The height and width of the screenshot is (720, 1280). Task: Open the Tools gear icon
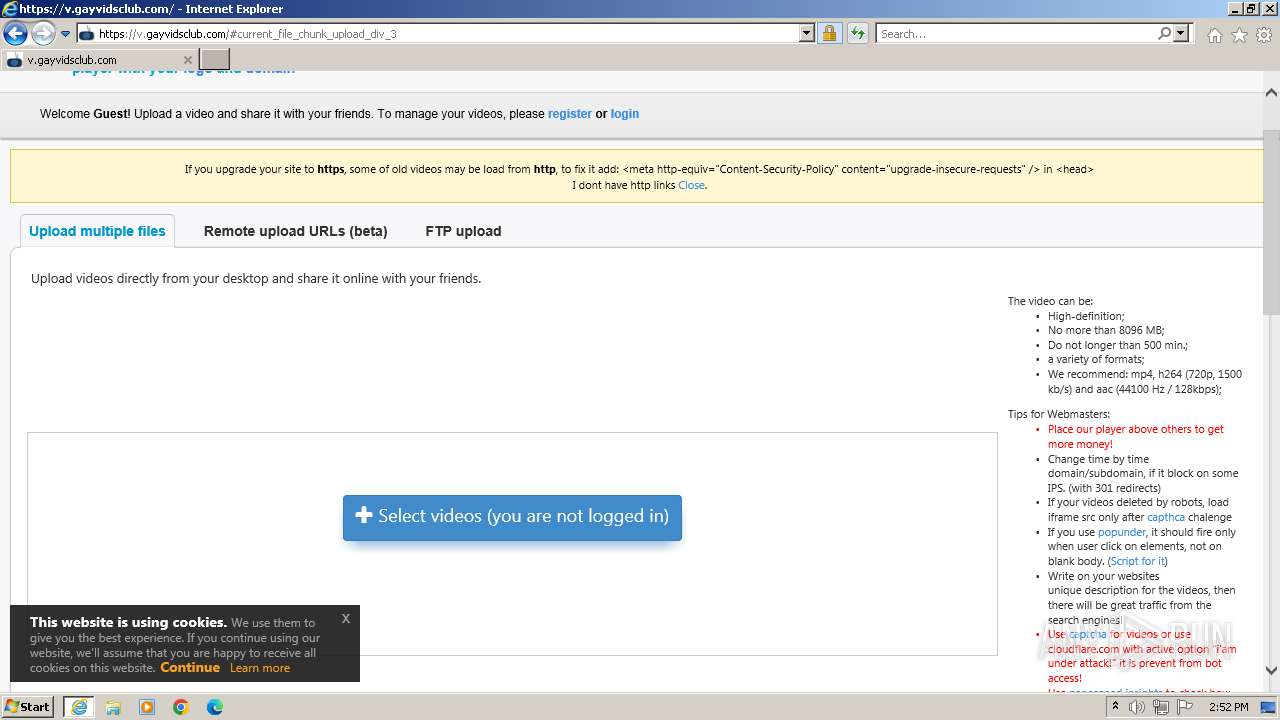point(1264,35)
